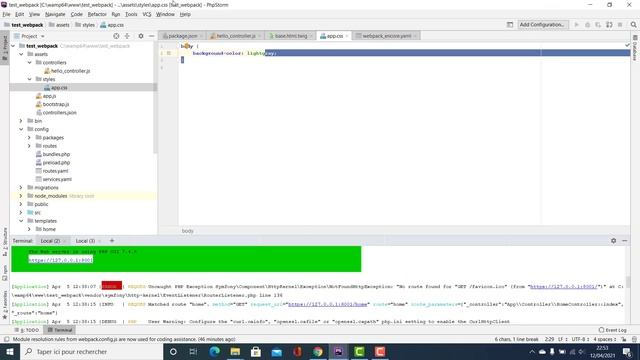Hide the Terminal panel with minus icon
This screenshot has width=640, height=360.
click(624, 241)
